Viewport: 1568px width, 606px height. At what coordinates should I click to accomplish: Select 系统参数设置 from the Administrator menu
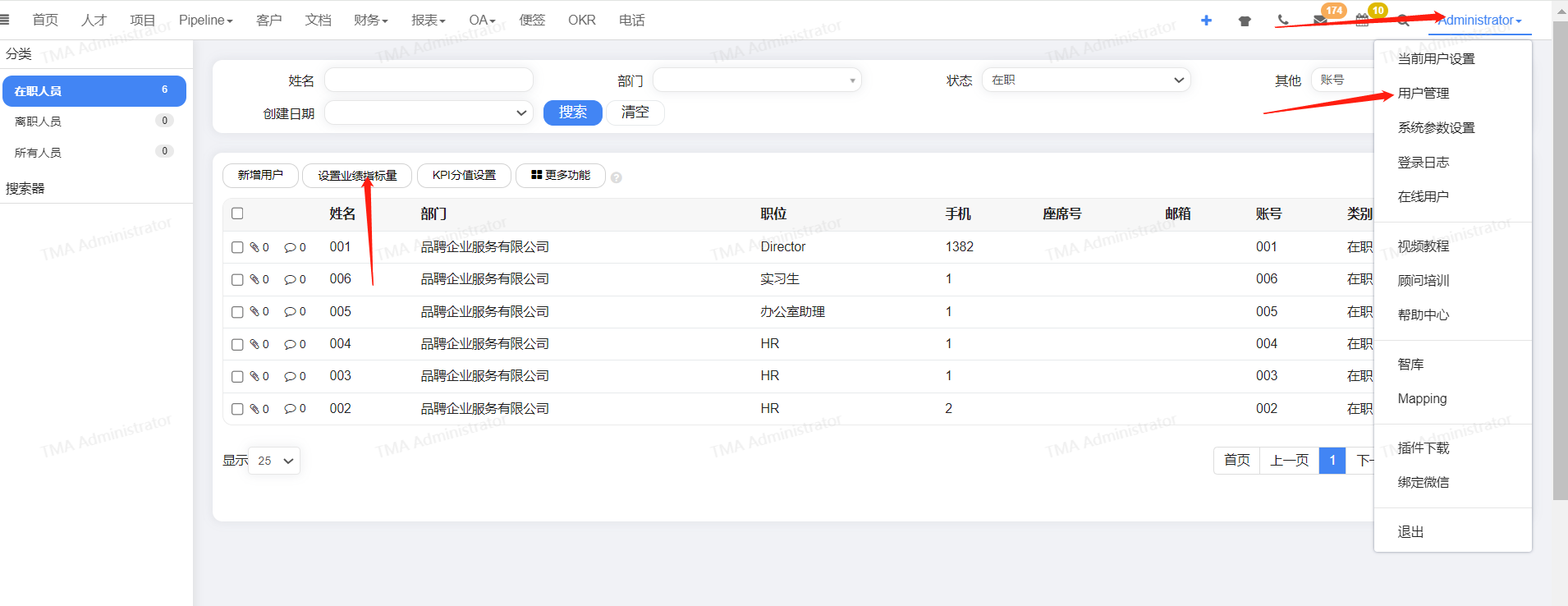point(1436,128)
